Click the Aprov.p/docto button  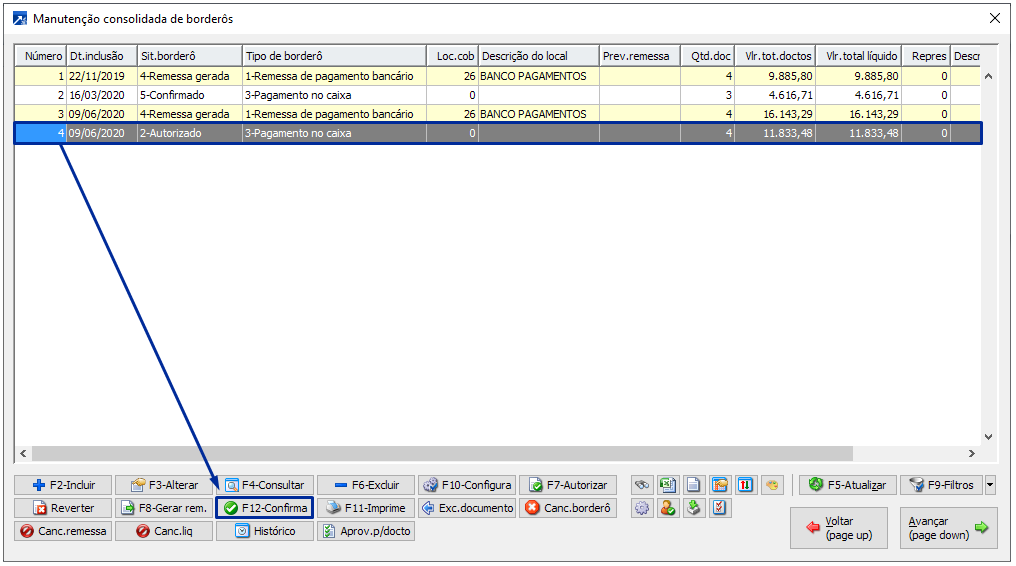[366, 531]
